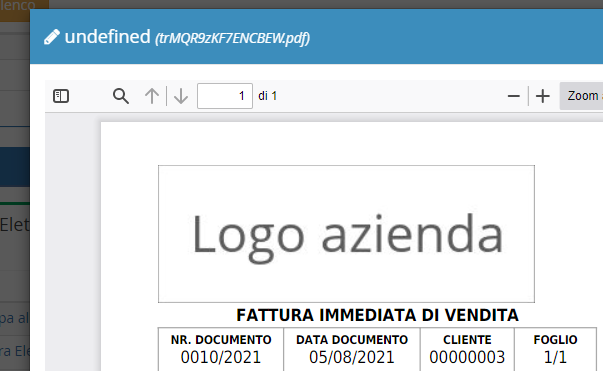The width and height of the screenshot is (603, 371).
Task: Click the pencil edit icon beside undefined title
Action: [x=52, y=37]
